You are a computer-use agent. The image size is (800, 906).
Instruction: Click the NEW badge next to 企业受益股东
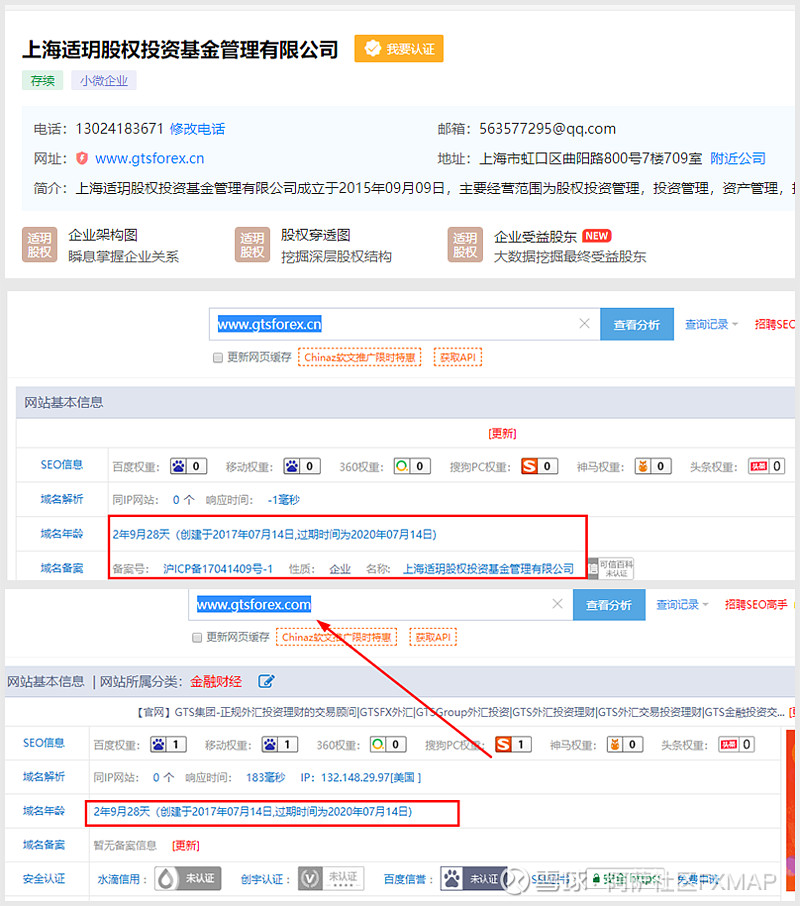click(597, 236)
